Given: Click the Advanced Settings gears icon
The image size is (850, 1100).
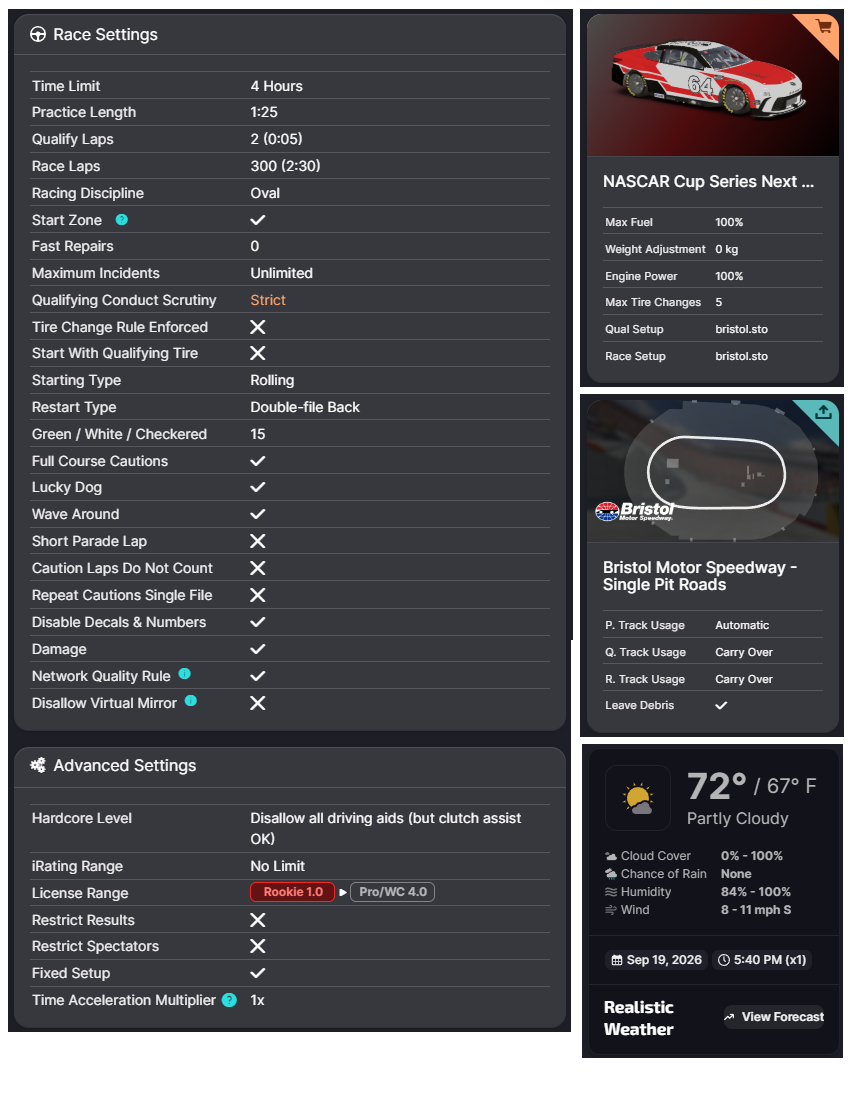Looking at the screenshot, I should pyautogui.click(x=38, y=765).
